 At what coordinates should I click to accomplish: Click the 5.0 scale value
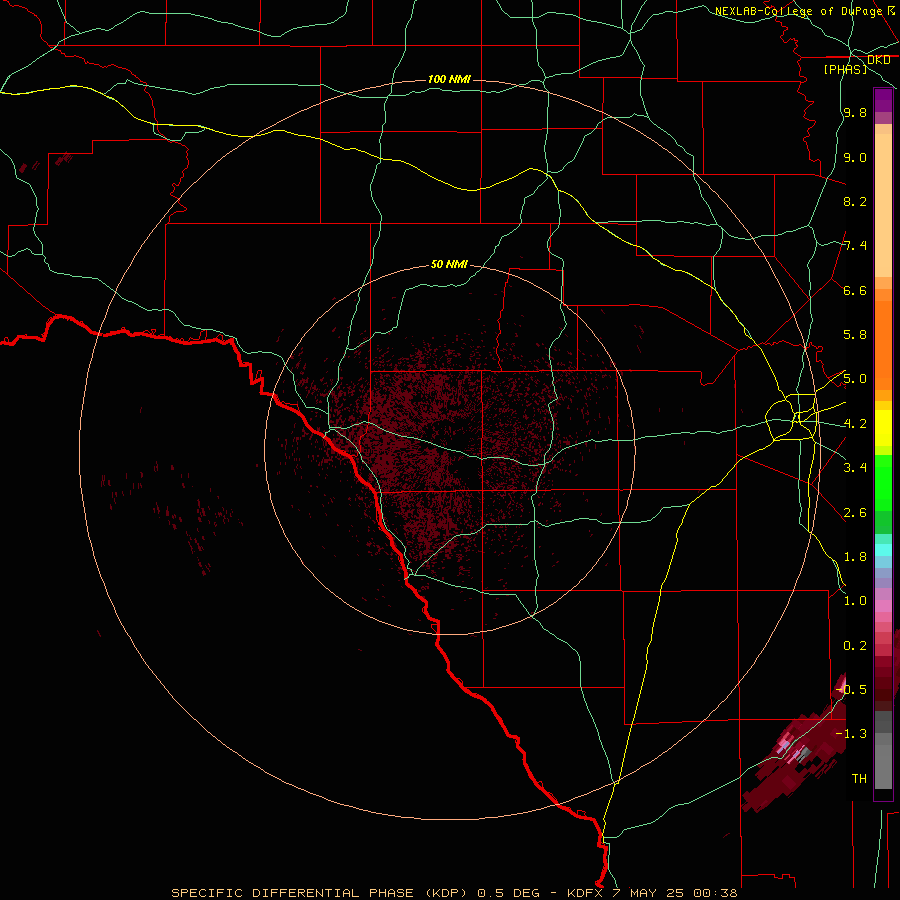(x=855, y=379)
